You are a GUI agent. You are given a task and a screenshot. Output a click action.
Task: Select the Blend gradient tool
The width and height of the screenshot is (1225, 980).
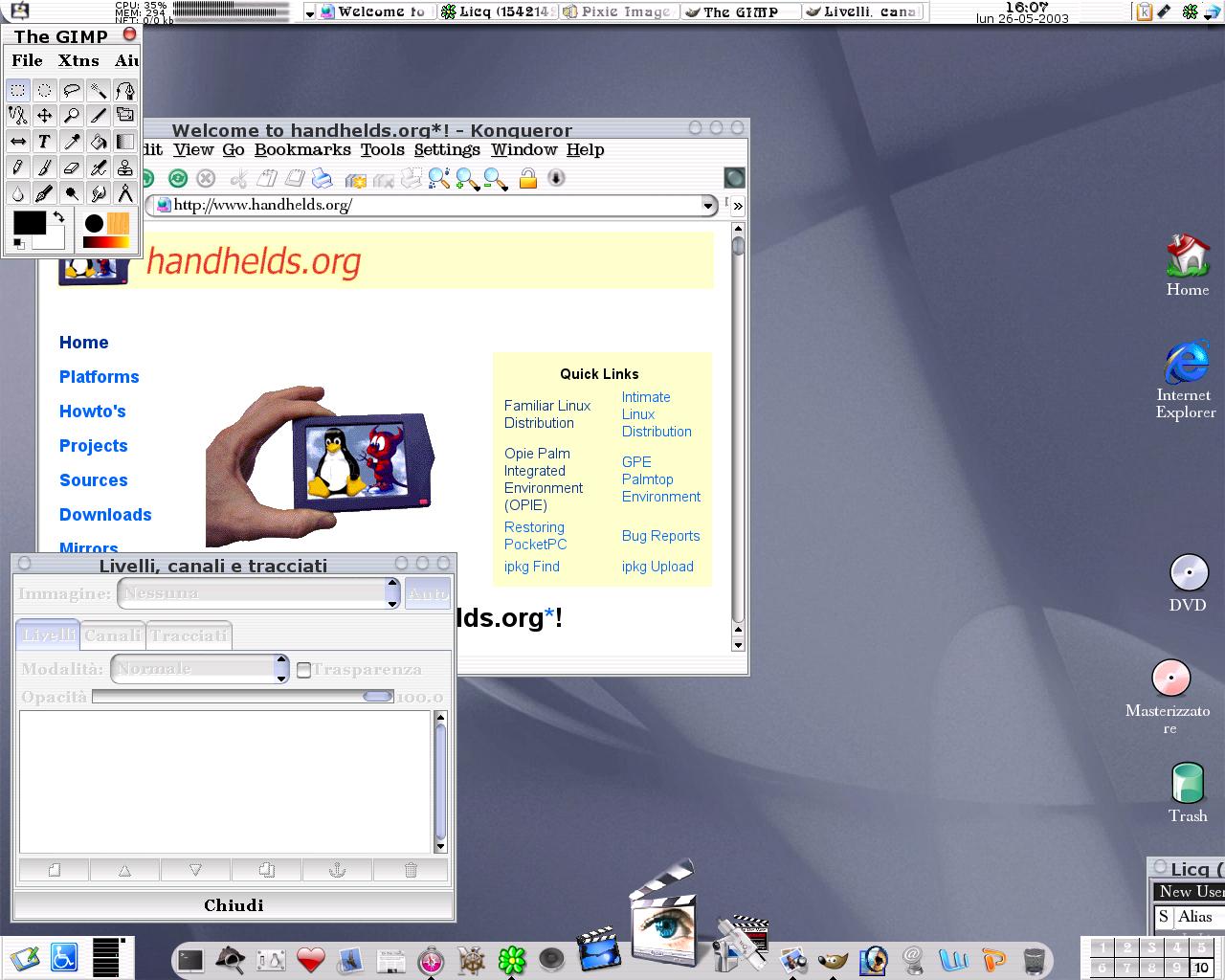click(125, 142)
